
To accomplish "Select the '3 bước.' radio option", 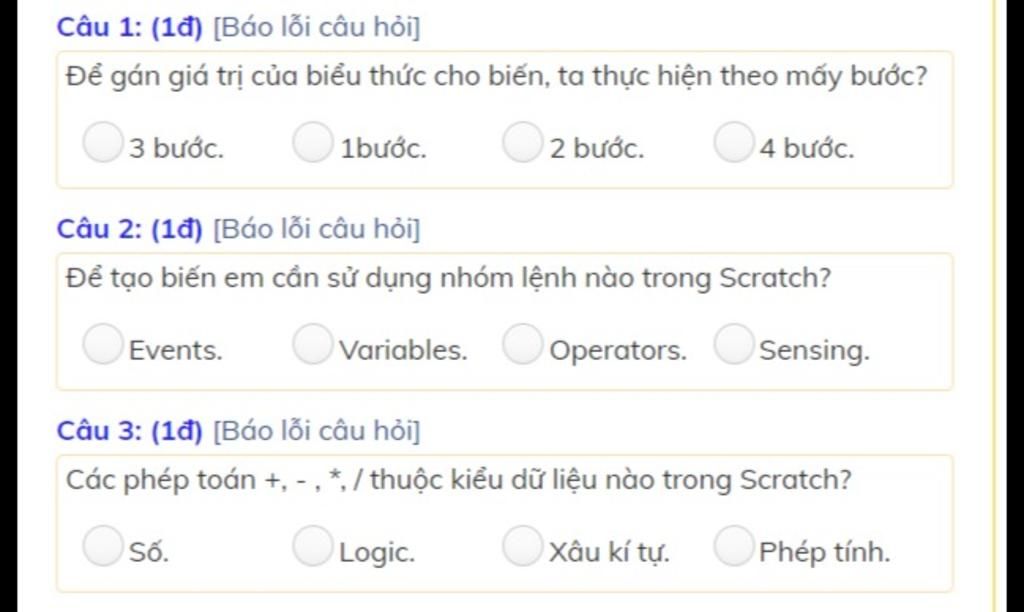I will 103,142.
